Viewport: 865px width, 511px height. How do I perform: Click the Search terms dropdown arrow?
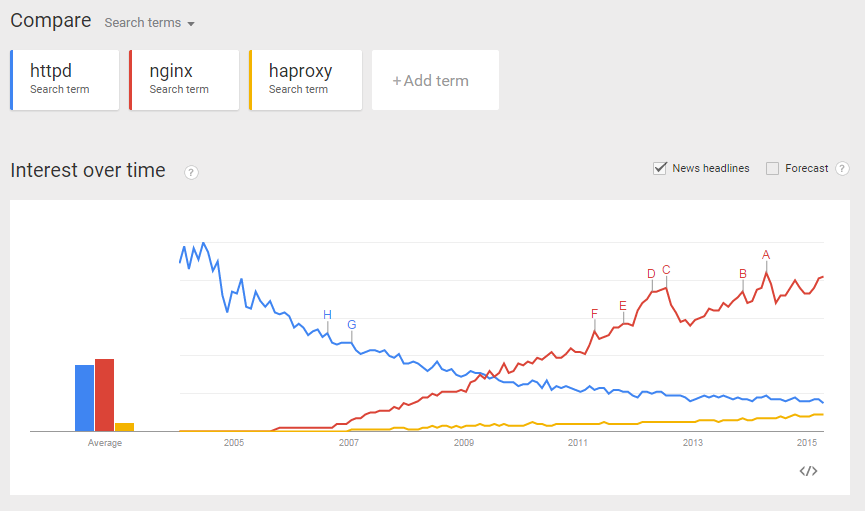click(x=191, y=24)
